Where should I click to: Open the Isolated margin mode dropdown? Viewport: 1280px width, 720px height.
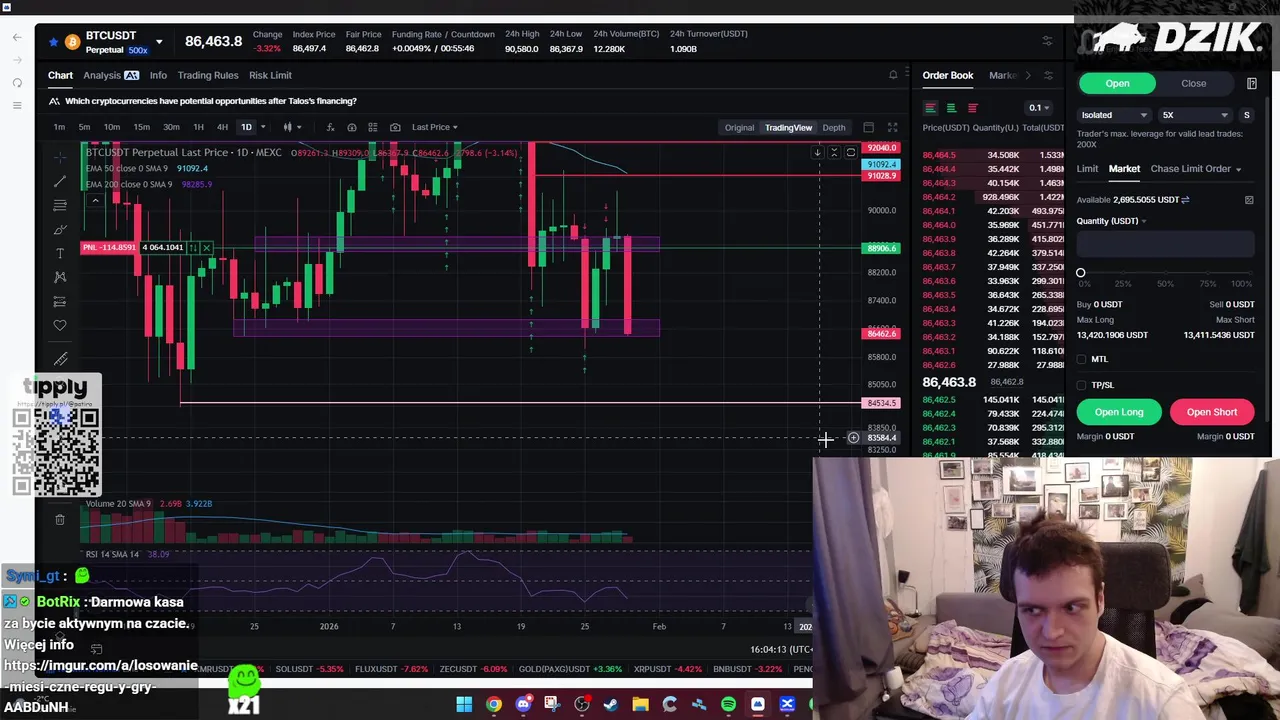pos(1114,115)
